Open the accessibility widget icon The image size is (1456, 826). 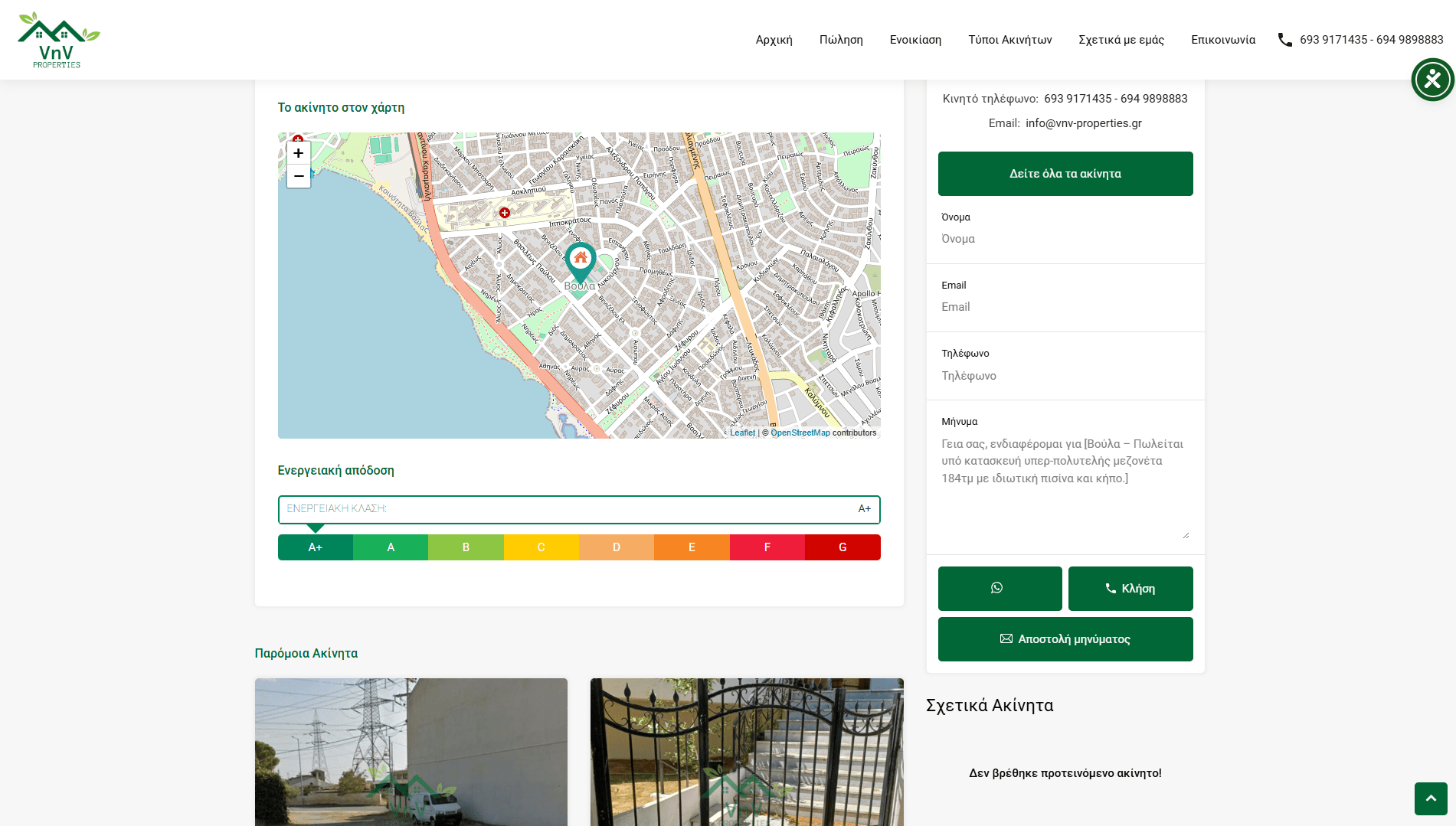(x=1432, y=80)
